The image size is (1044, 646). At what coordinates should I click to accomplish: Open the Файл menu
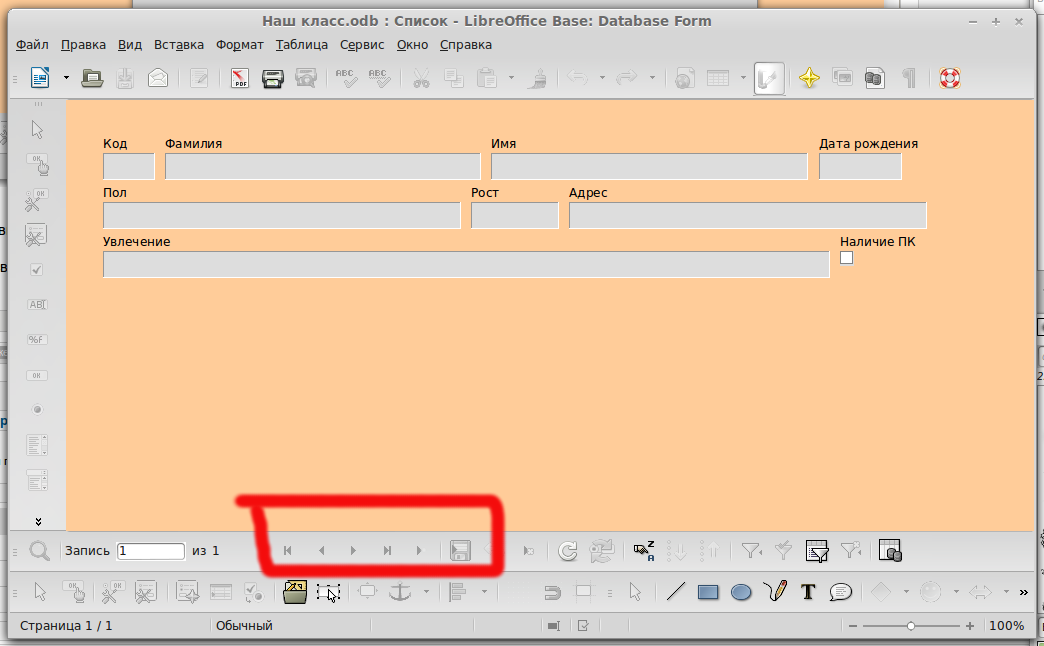click(32, 45)
